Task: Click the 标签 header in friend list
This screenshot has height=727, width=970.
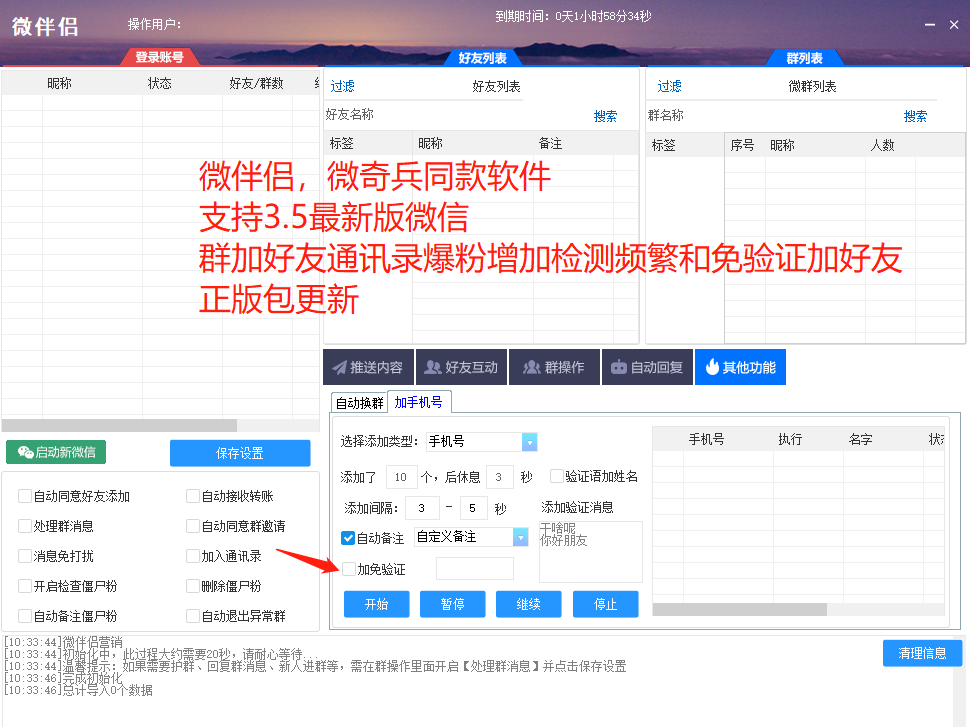Action: [x=341, y=144]
